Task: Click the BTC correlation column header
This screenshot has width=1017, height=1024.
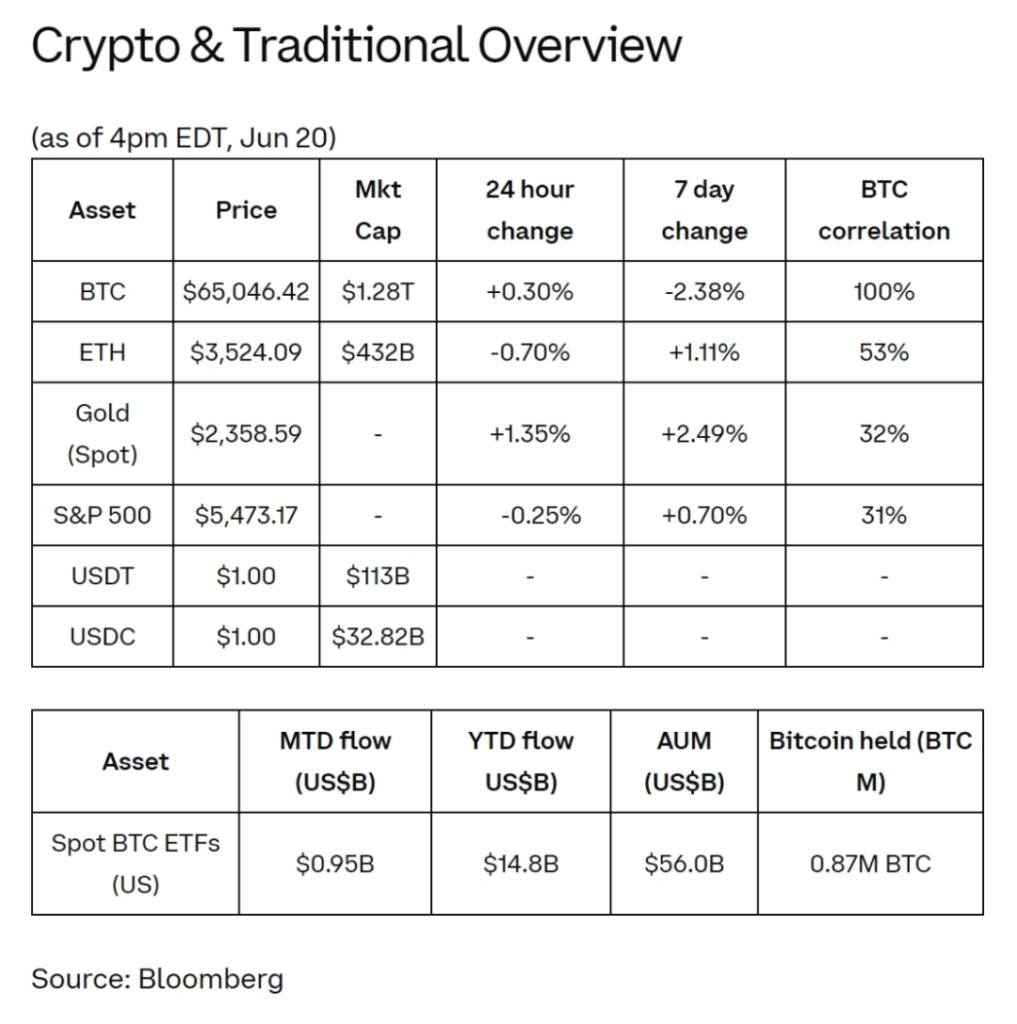Action: click(x=884, y=210)
